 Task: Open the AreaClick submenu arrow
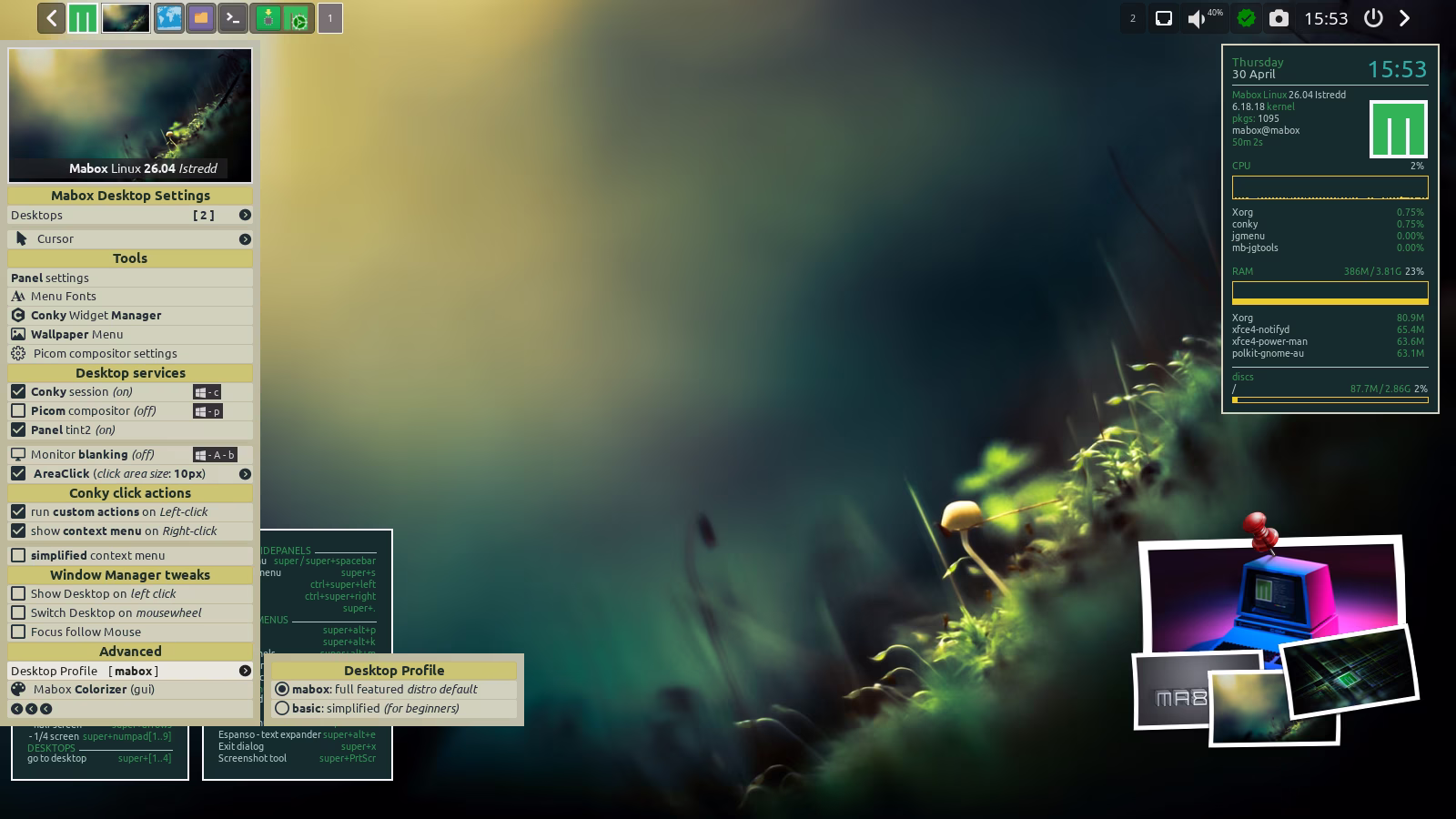(x=245, y=474)
